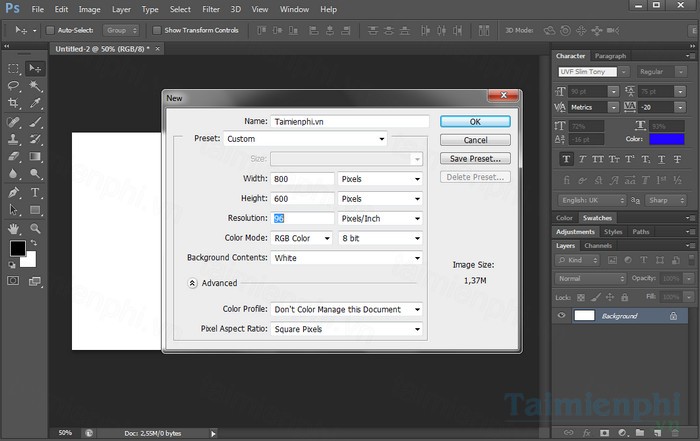
Task: Select the Eyedropper tool
Action: coord(35,103)
